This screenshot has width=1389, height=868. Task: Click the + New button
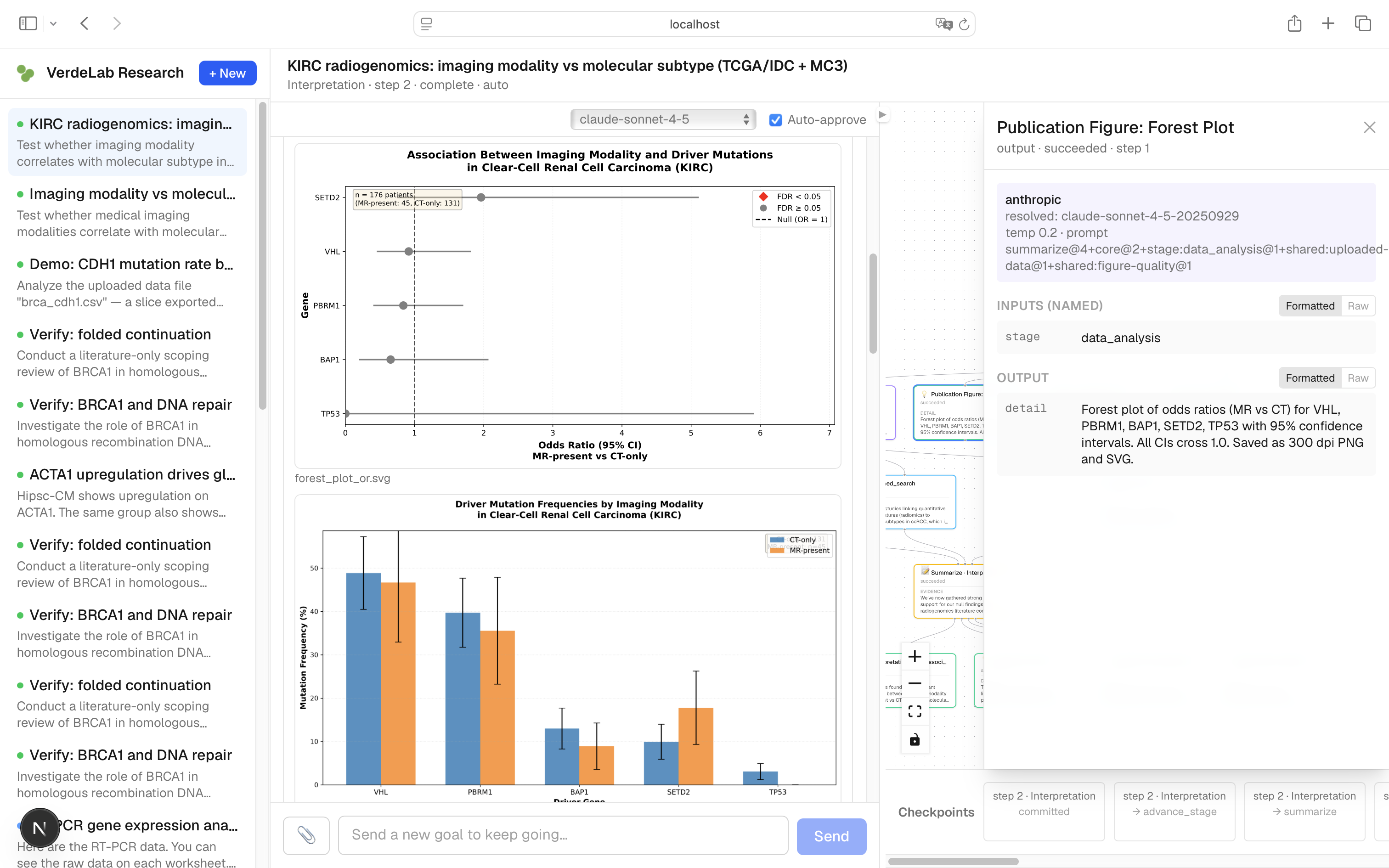coord(227,73)
